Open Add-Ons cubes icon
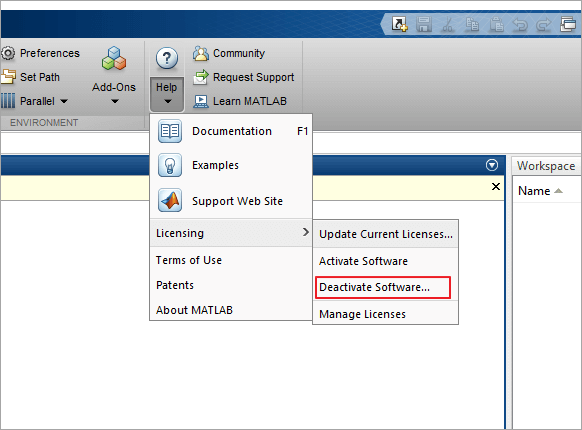Image resolution: width=582 pixels, height=430 pixels. (x=114, y=58)
